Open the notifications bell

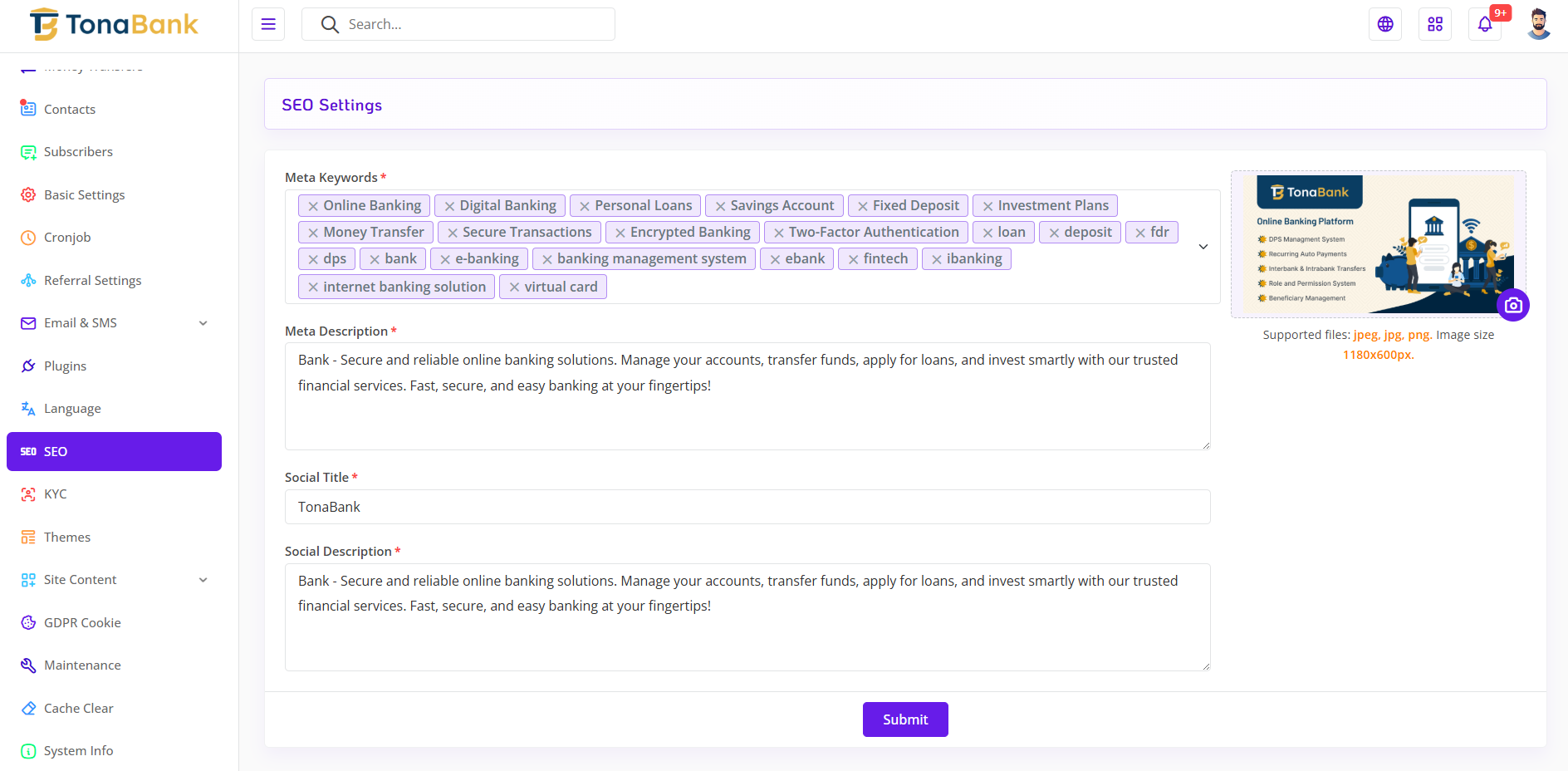point(1484,24)
